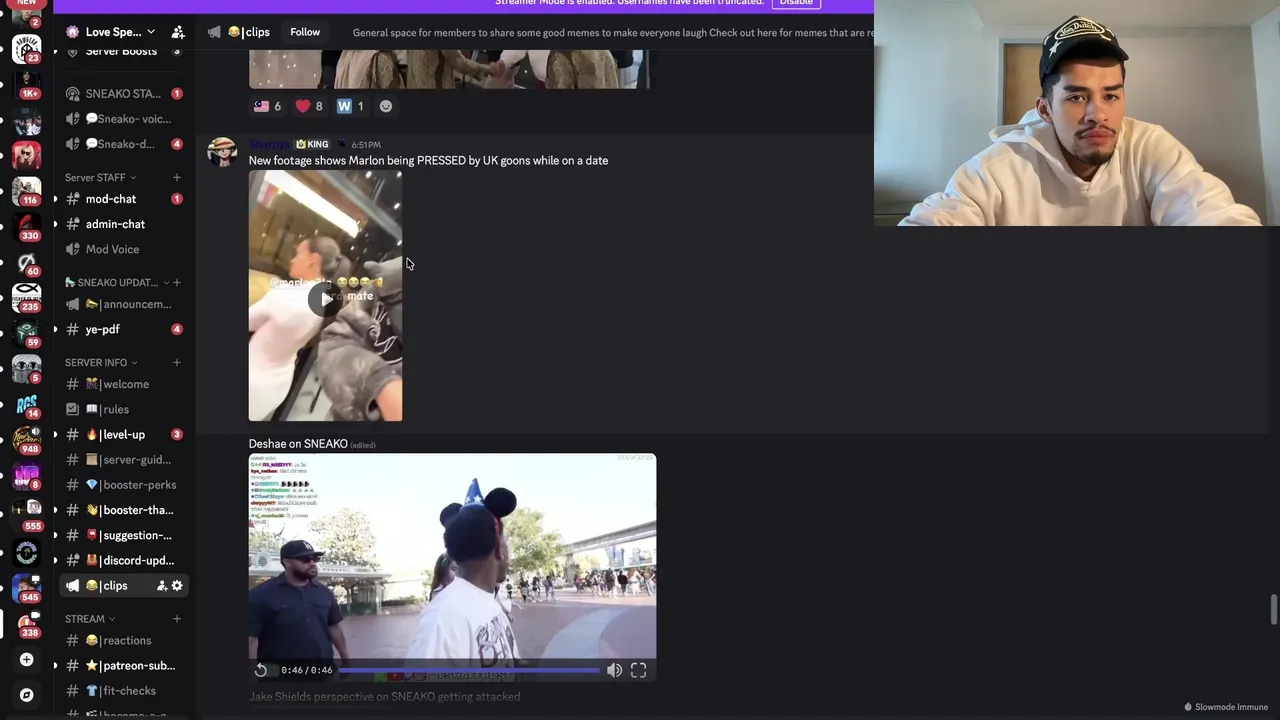The width and height of the screenshot is (1280, 720).
Task: Mute the Deshae video volume icon
Action: tap(614, 670)
